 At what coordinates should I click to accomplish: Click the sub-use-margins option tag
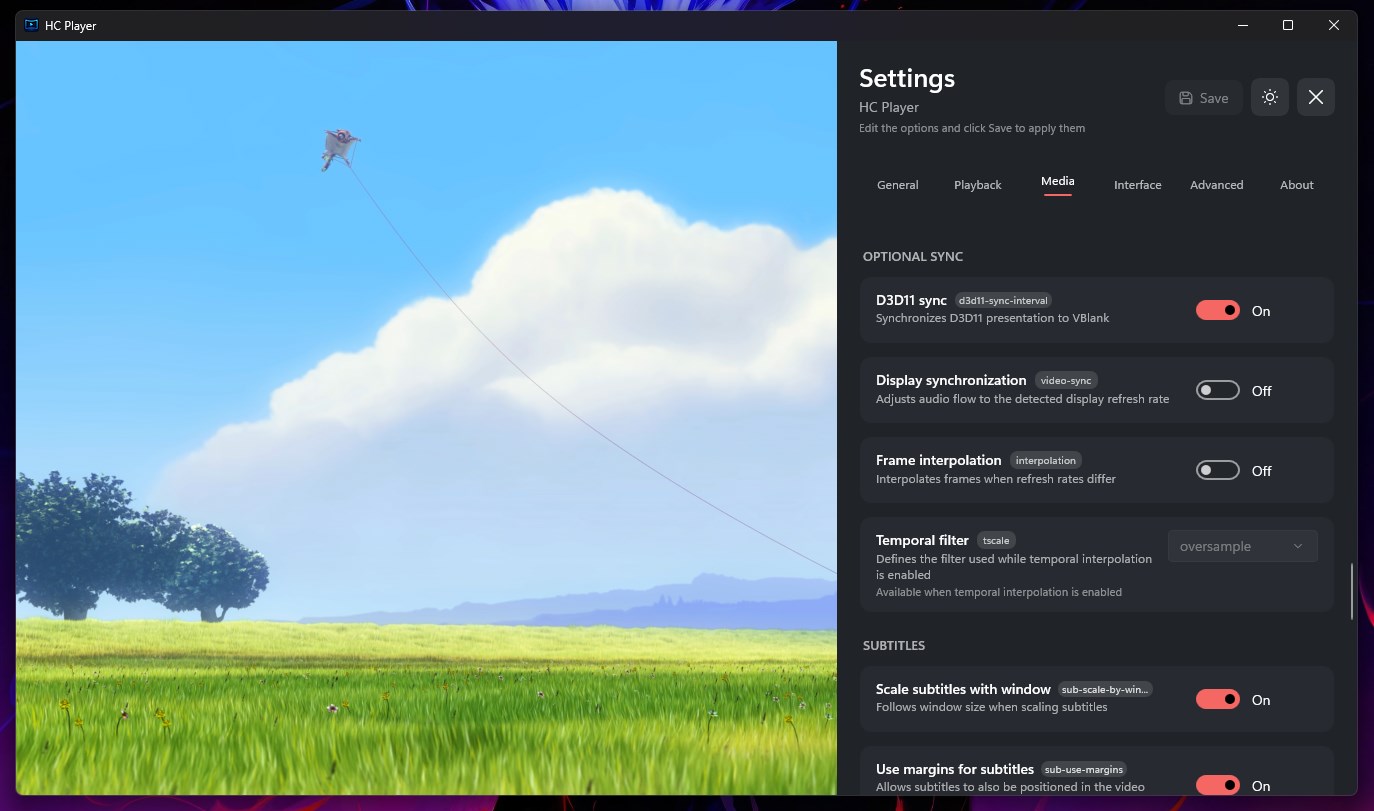(x=1084, y=769)
